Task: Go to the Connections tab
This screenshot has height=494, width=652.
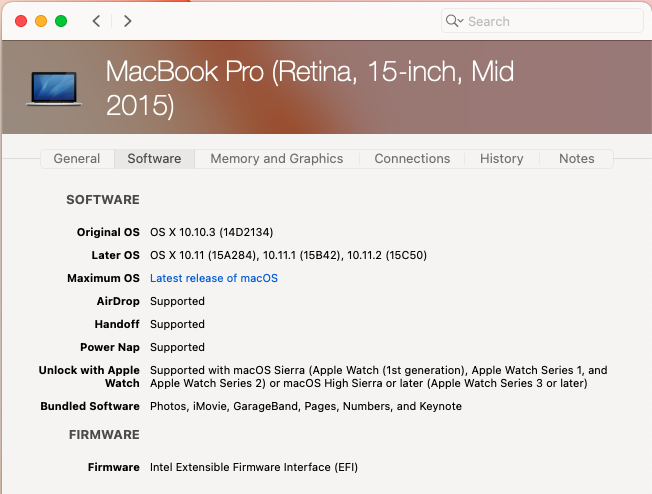Action: point(412,159)
